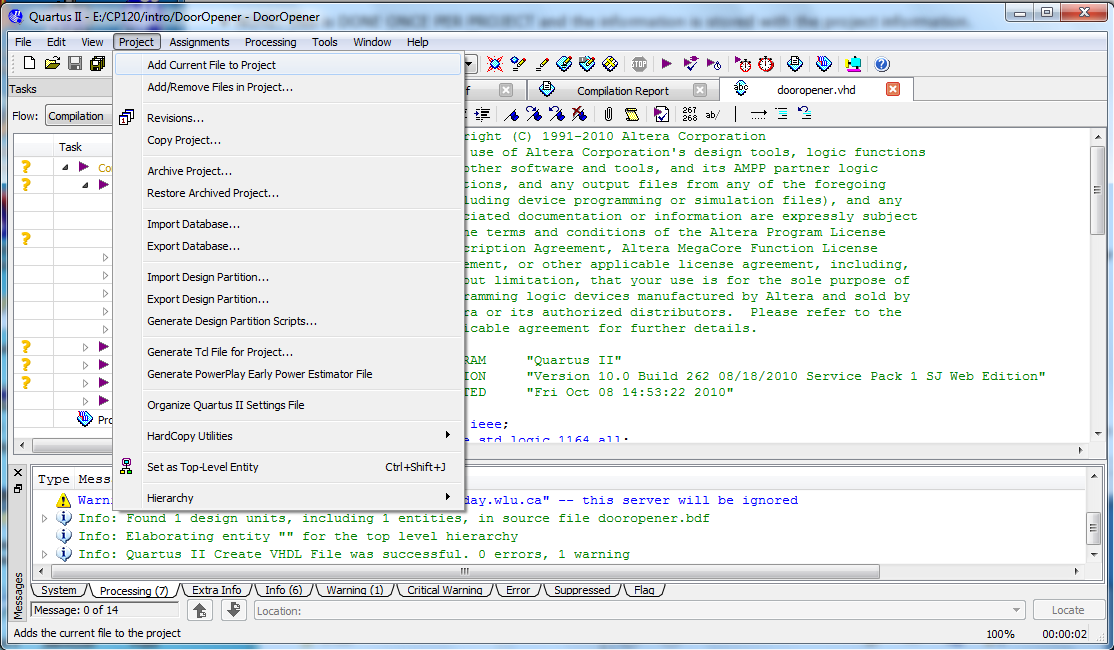Click the editor vertical scrollbar thumb
1114x650 pixels.
pos(1098,190)
